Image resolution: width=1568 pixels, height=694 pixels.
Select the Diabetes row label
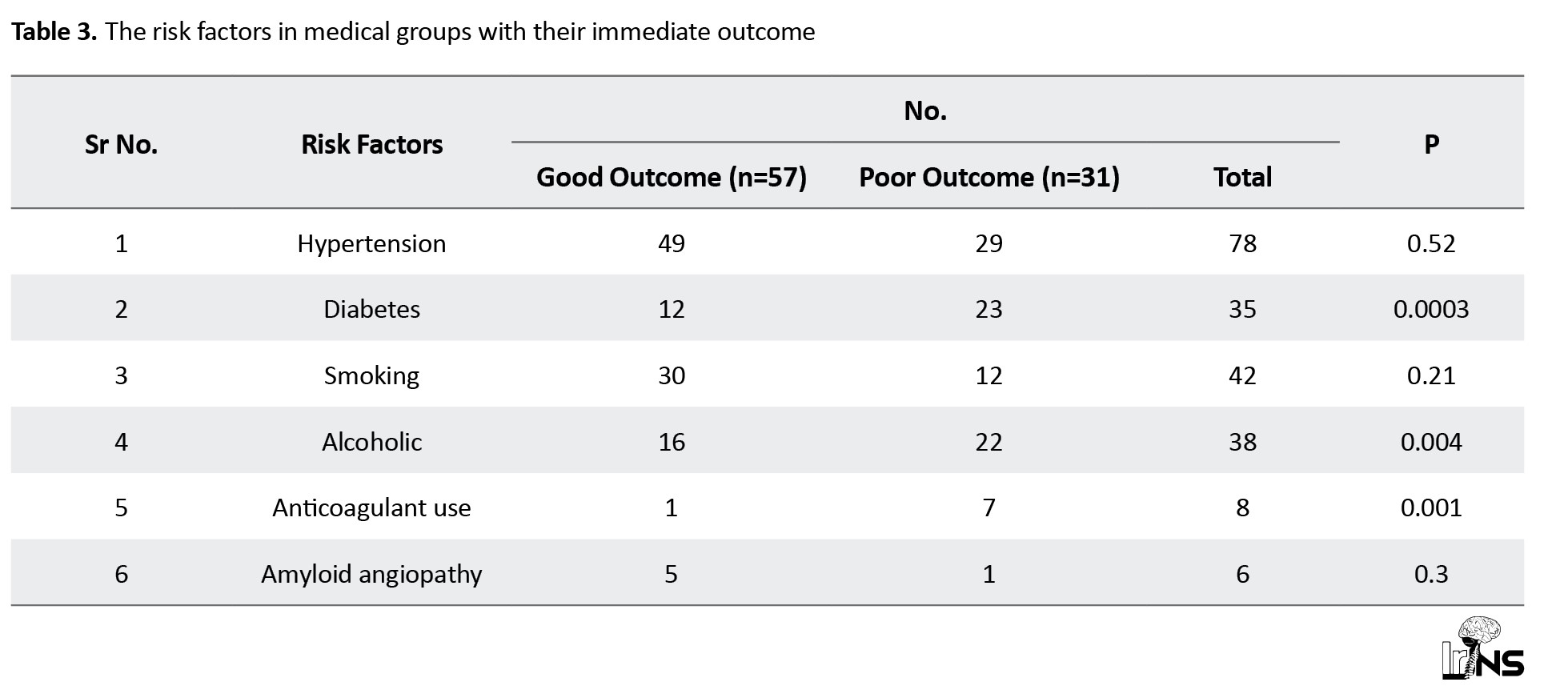(371, 309)
